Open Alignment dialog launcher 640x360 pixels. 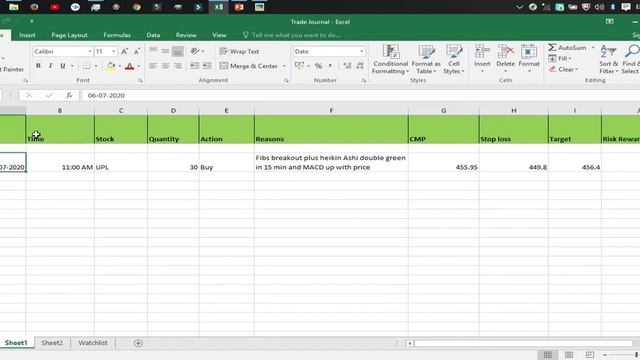coord(286,80)
